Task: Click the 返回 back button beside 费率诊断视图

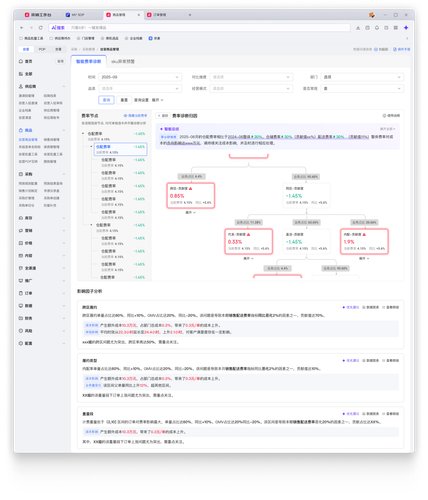Action: 163,116
